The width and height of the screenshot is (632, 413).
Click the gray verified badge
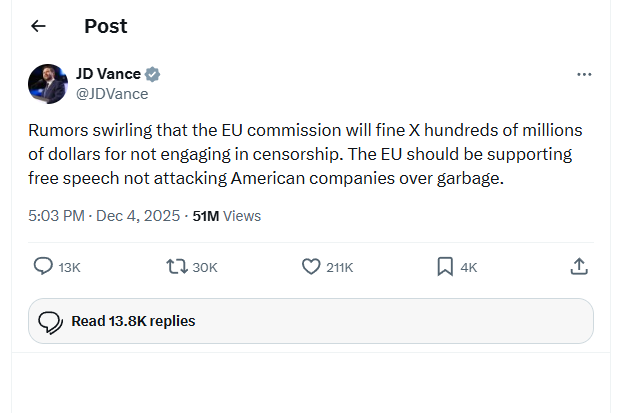[x=153, y=74]
